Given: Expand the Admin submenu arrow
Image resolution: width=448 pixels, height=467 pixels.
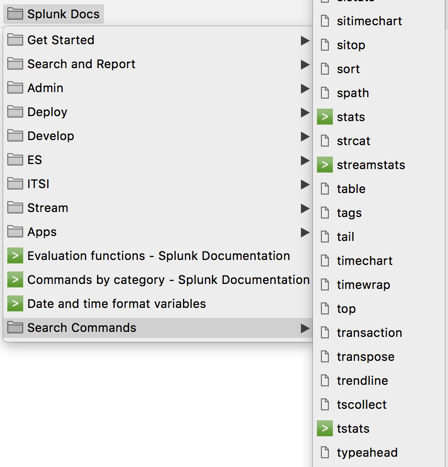Looking at the screenshot, I should point(305,88).
